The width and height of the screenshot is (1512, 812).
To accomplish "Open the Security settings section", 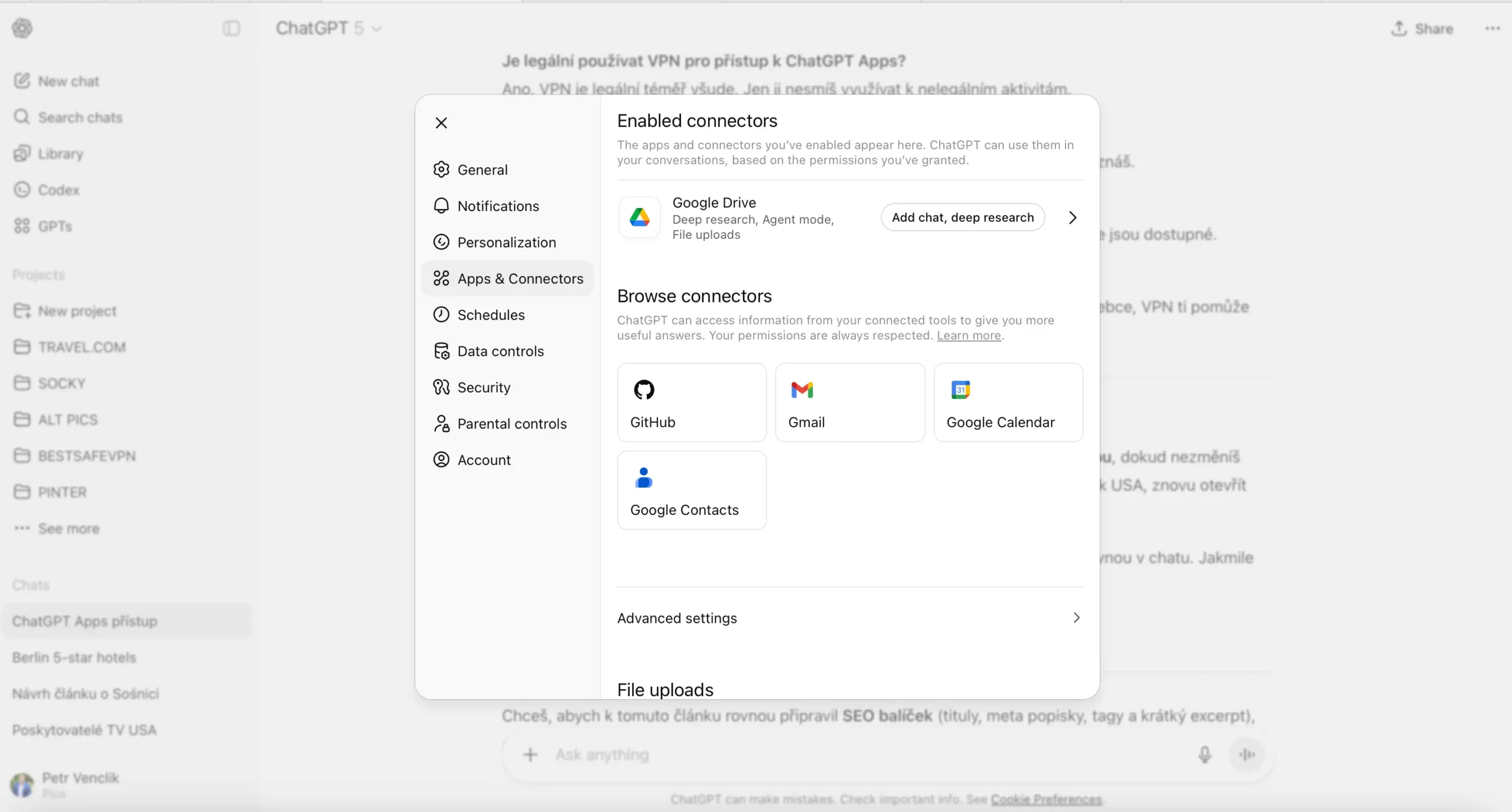I will 483,387.
